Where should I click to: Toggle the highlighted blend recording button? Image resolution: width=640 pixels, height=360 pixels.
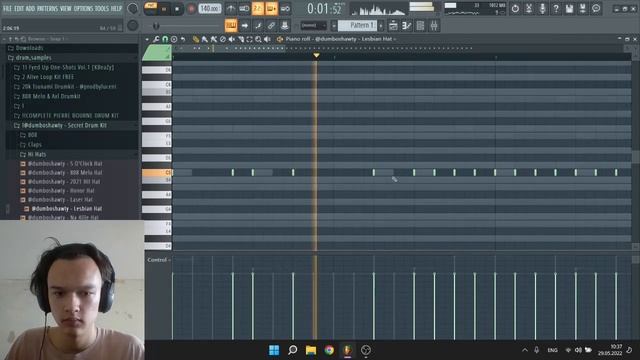pyautogui.click(x=271, y=9)
